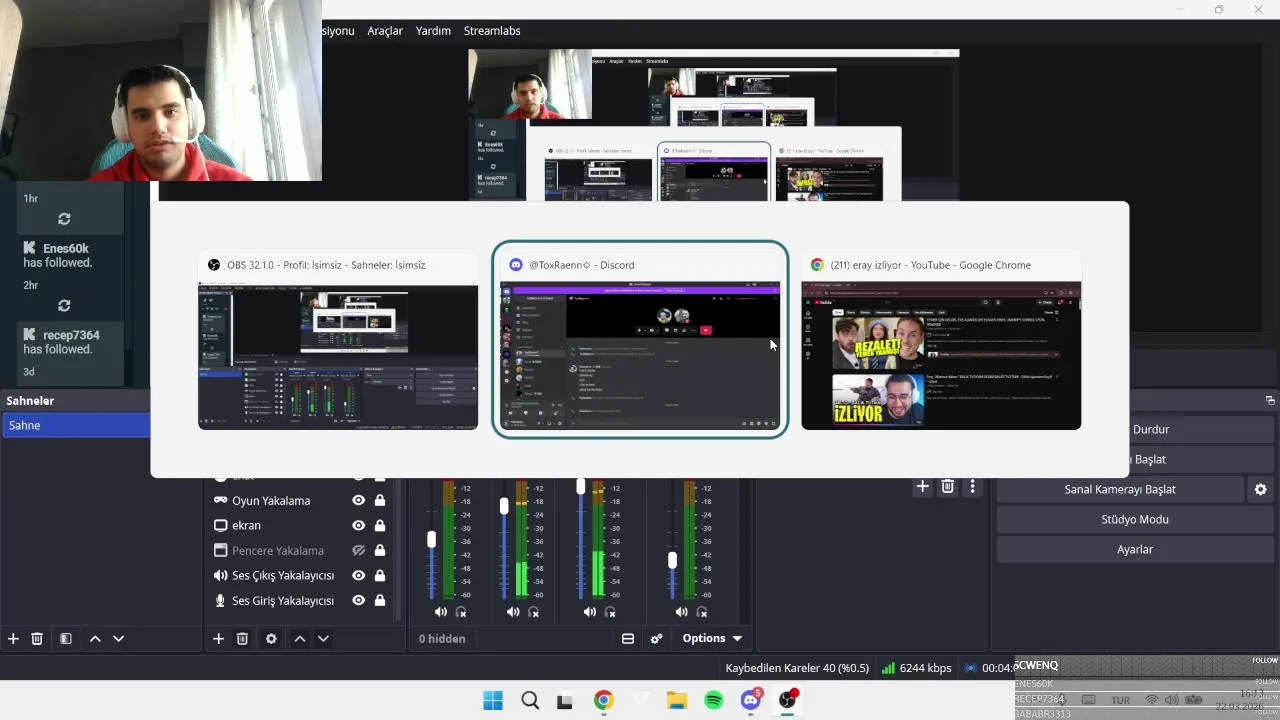Add a new scene with plus icon under Sahneler
This screenshot has width=1280, height=720.
tap(13, 638)
